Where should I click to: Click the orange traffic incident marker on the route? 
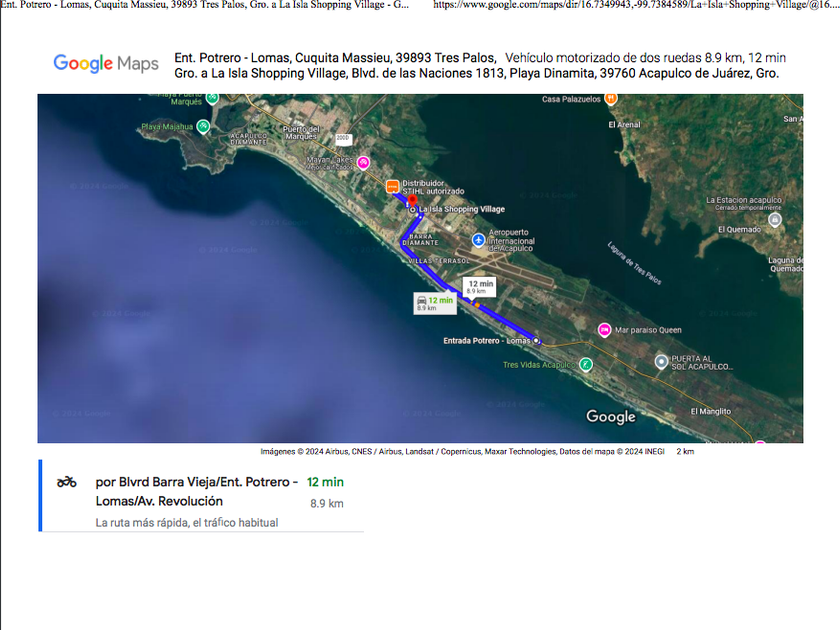476,304
